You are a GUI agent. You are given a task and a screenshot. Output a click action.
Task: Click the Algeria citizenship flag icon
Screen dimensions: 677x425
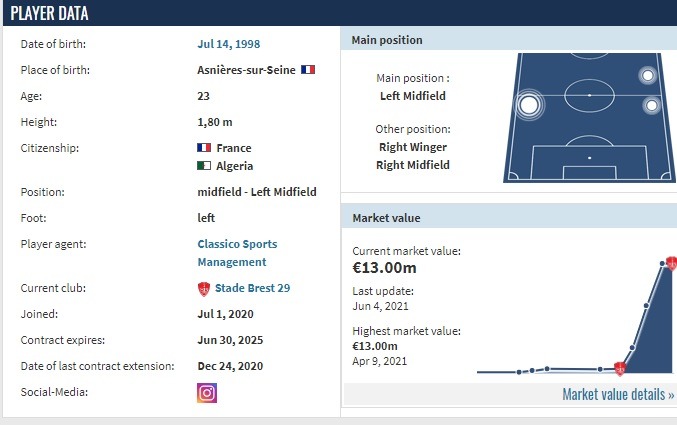point(204,165)
